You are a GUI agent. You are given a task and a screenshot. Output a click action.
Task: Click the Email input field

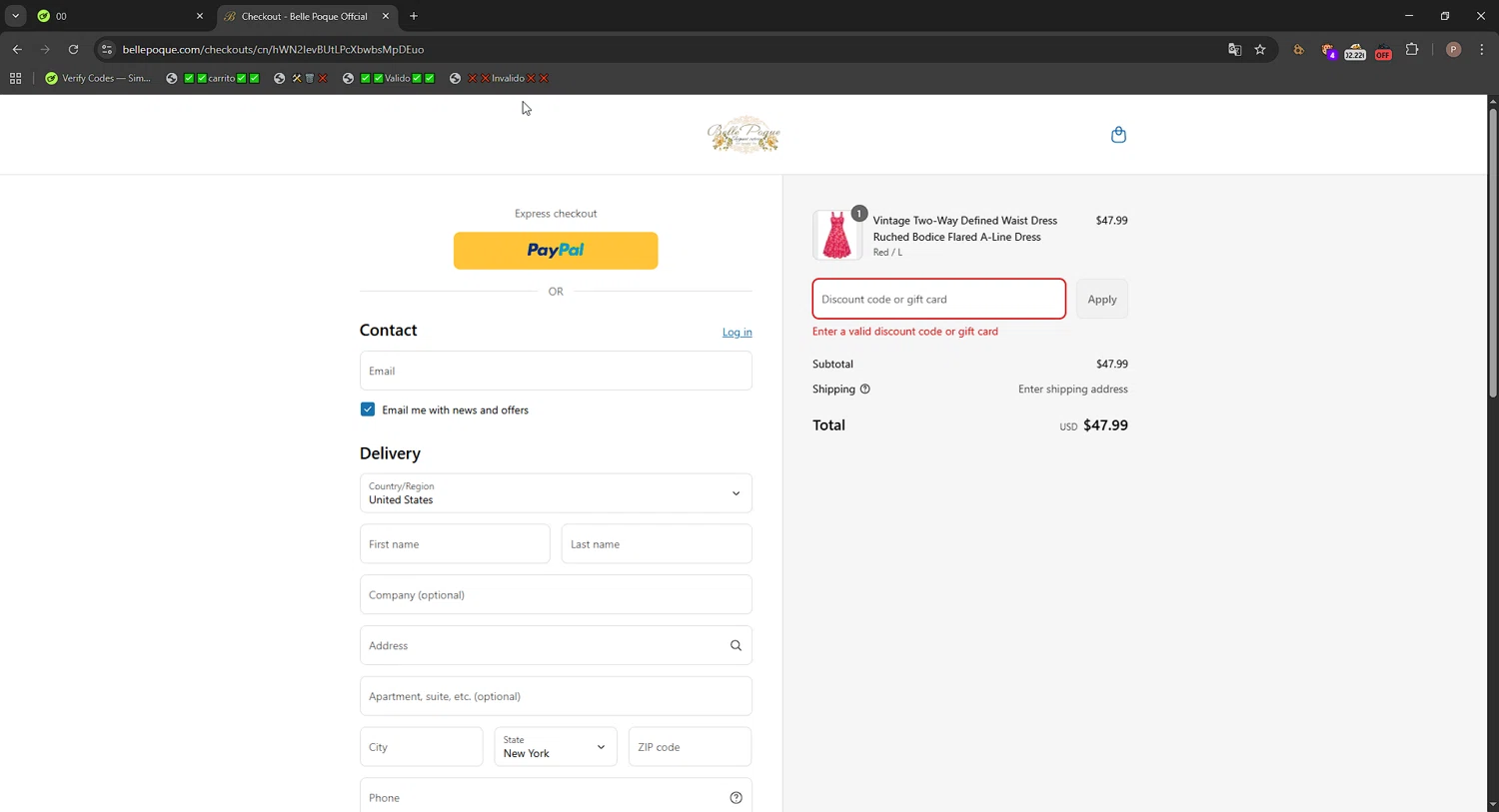pyautogui.click(x=556, y=371)
